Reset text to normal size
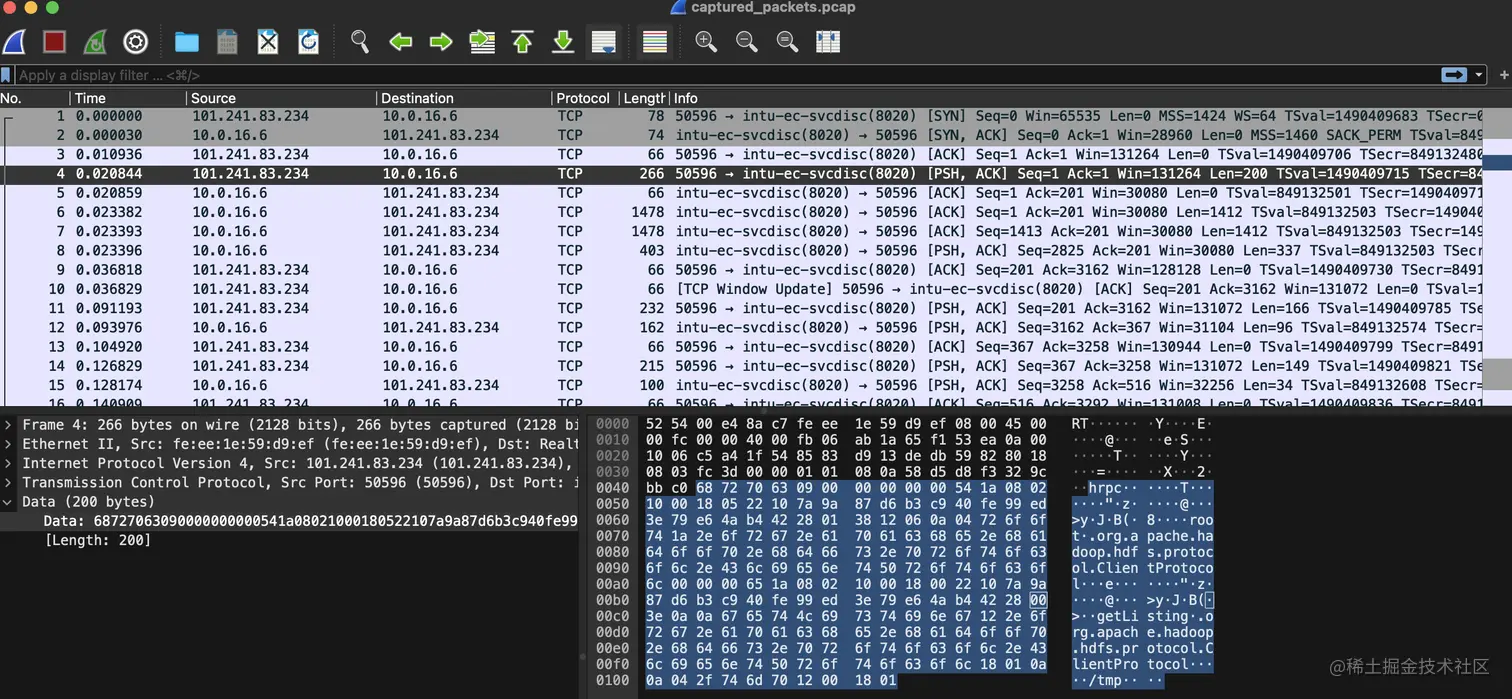 click(787, 42)
